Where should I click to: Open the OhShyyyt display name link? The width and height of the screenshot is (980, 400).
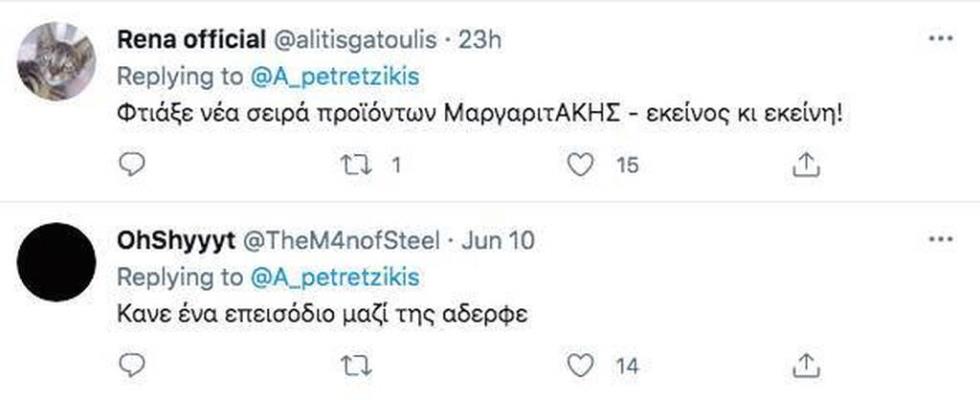[x=176, y=240]
